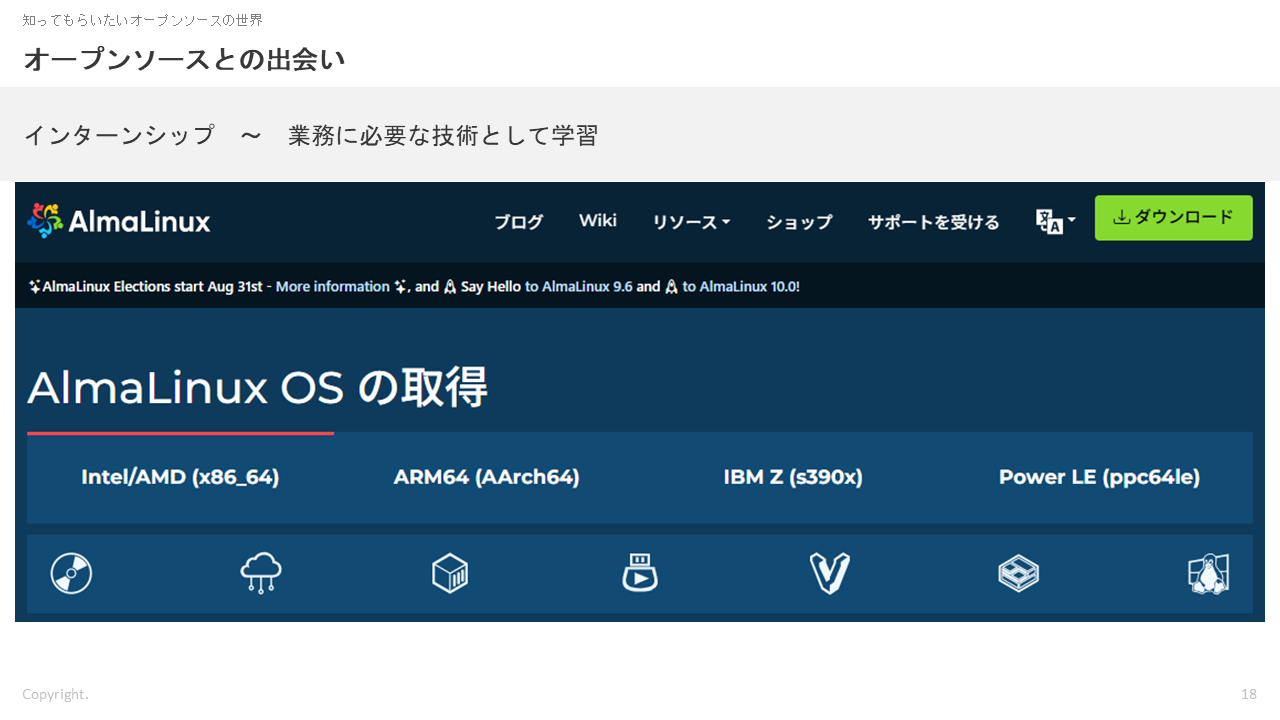
Task: Open the WSL penguin icon
Action: point(1208,574)
